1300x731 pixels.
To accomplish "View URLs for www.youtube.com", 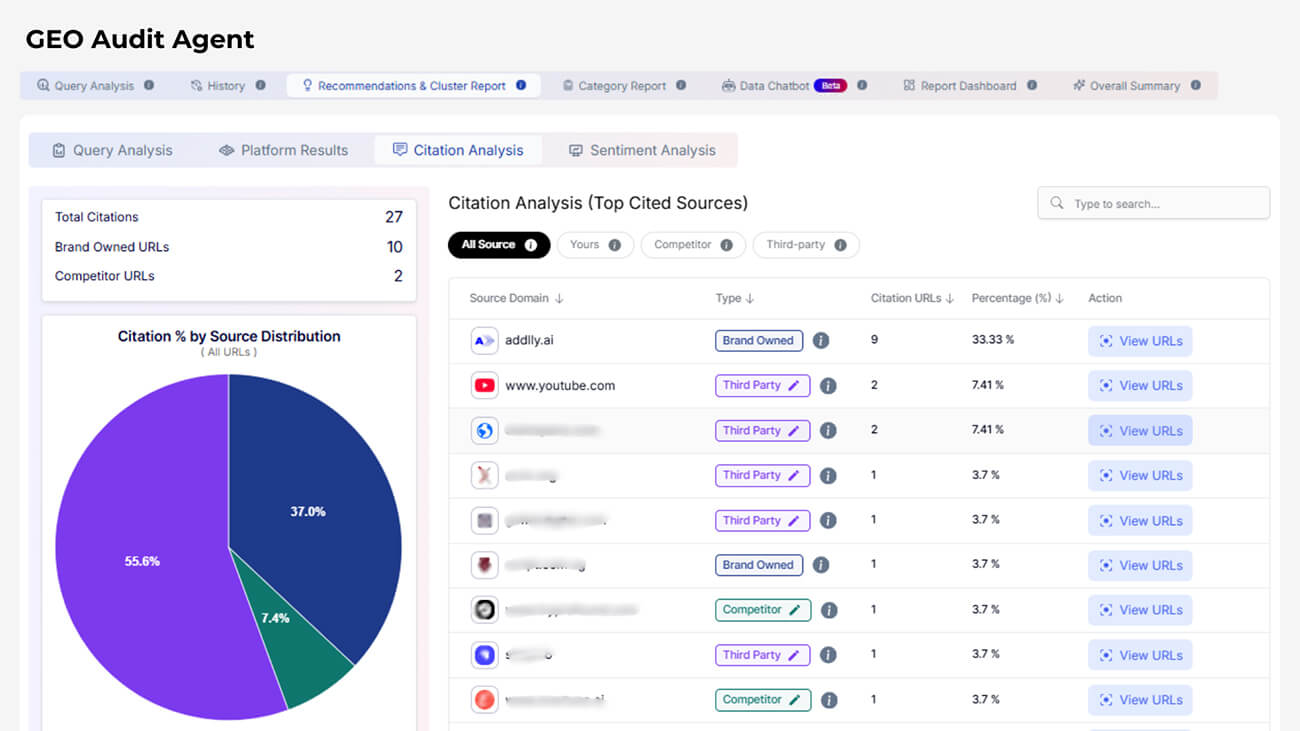I will [1140, 385].
